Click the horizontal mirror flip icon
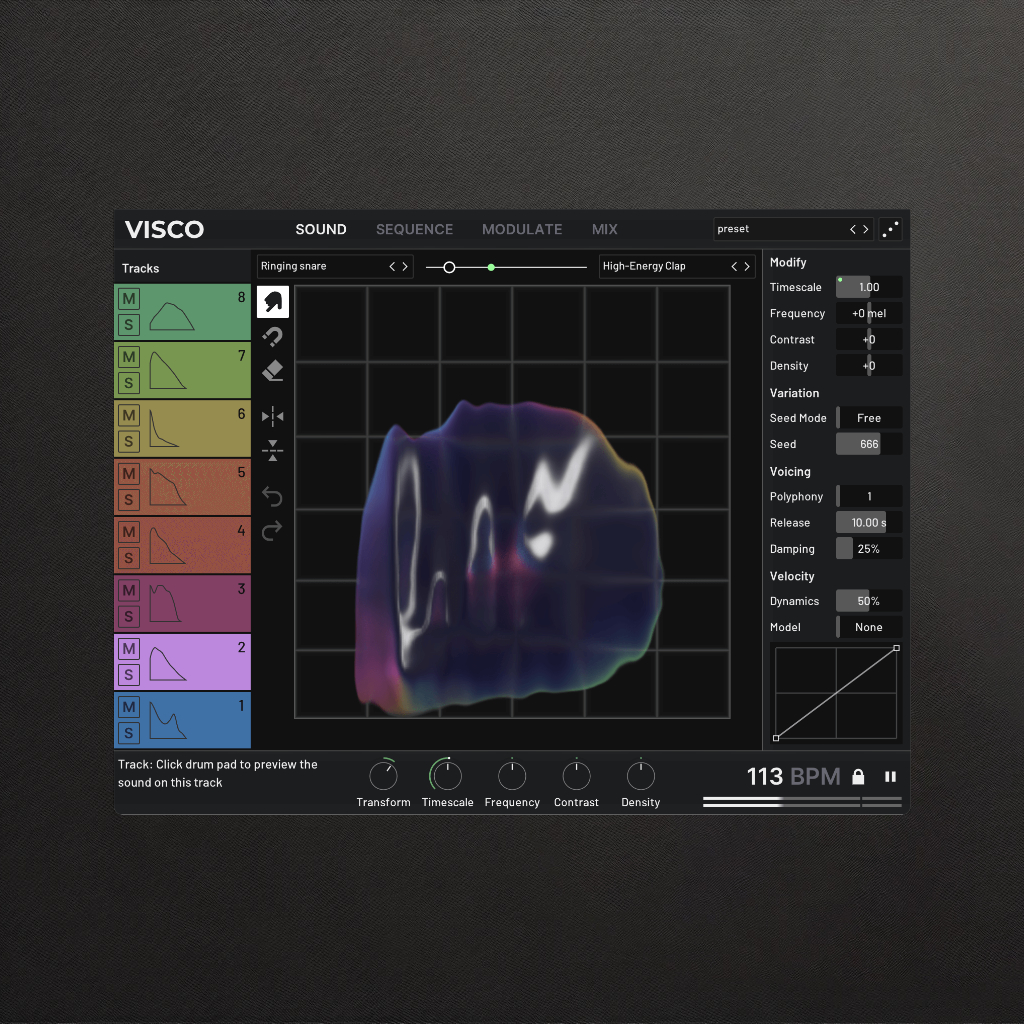Screen dimensions: 1024x1024 tap(272, 416)
